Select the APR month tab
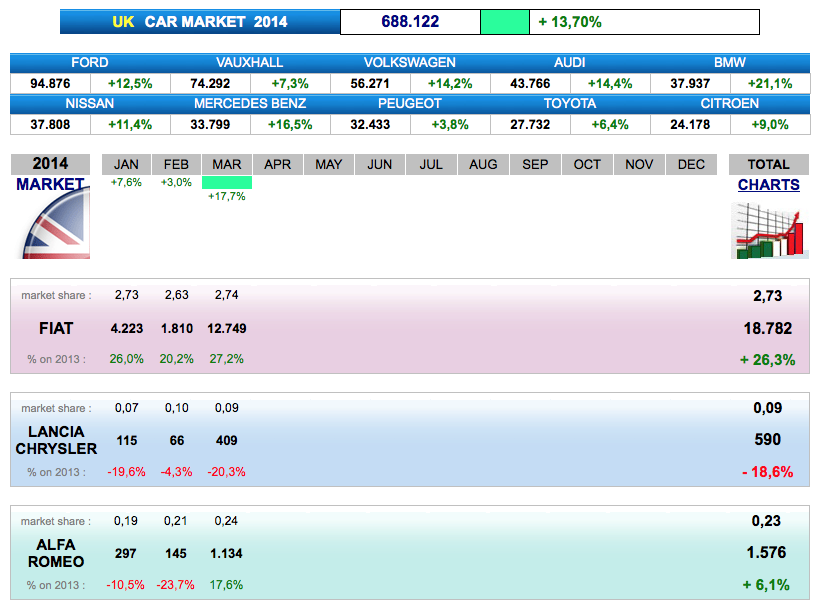820x608 pixels. pyautogui.click(x=277, y=165)
